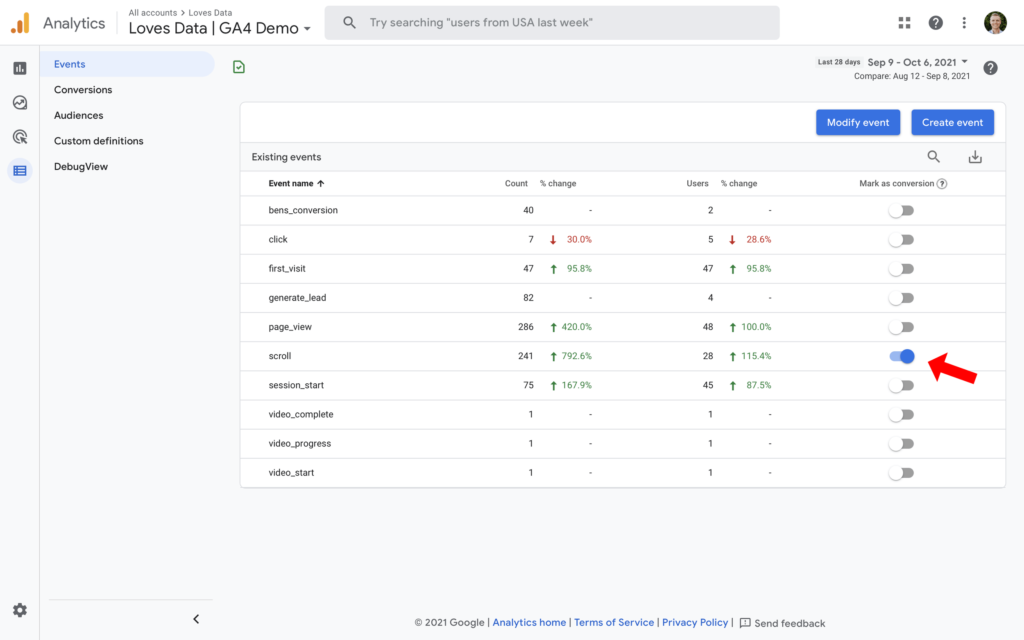
Task: Select Events in the Configure menu
Action: [x=127, y=64]
